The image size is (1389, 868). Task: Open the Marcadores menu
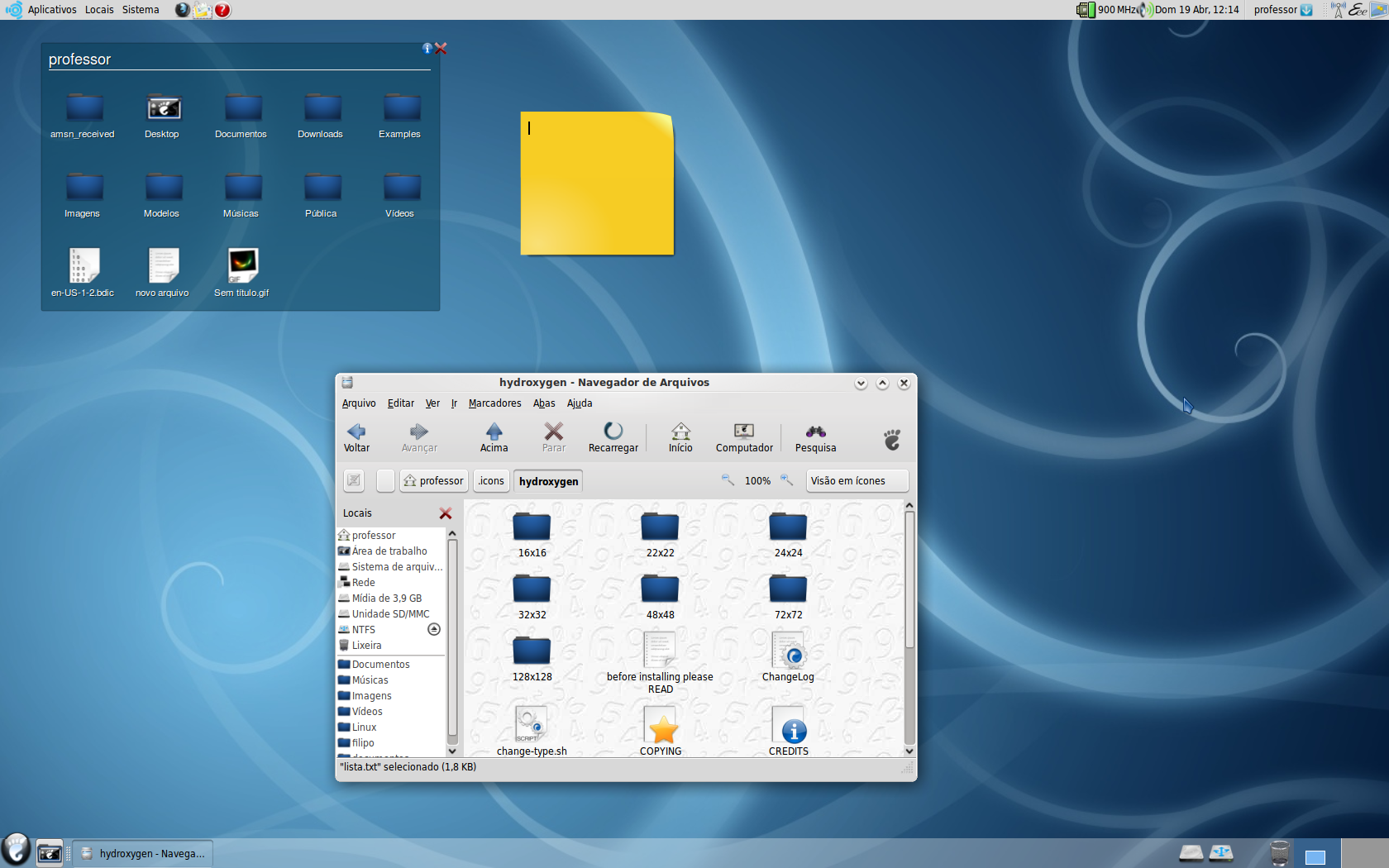pos(494,403)
